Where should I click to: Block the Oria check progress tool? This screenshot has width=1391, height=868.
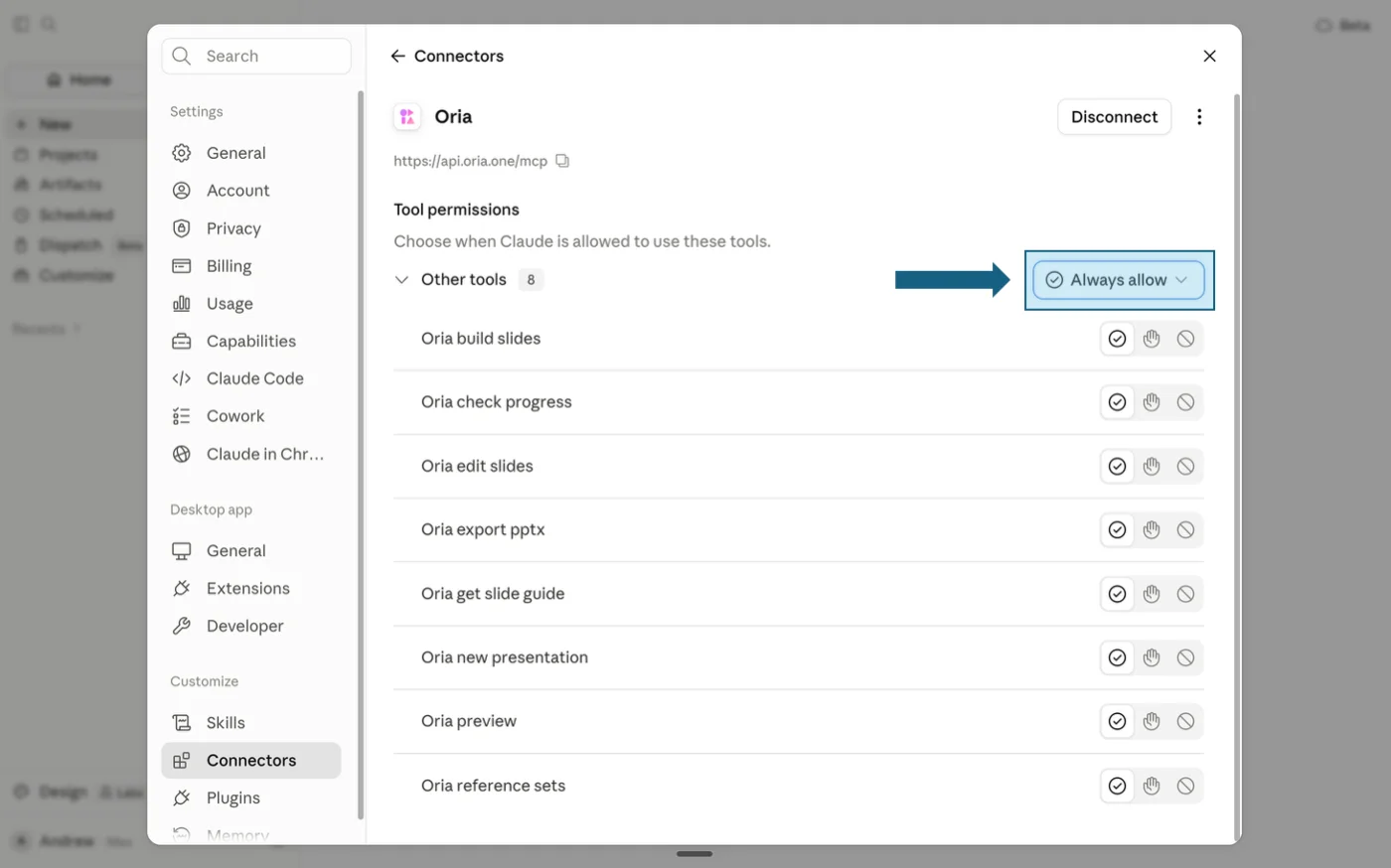click(x=1185, y=402)
